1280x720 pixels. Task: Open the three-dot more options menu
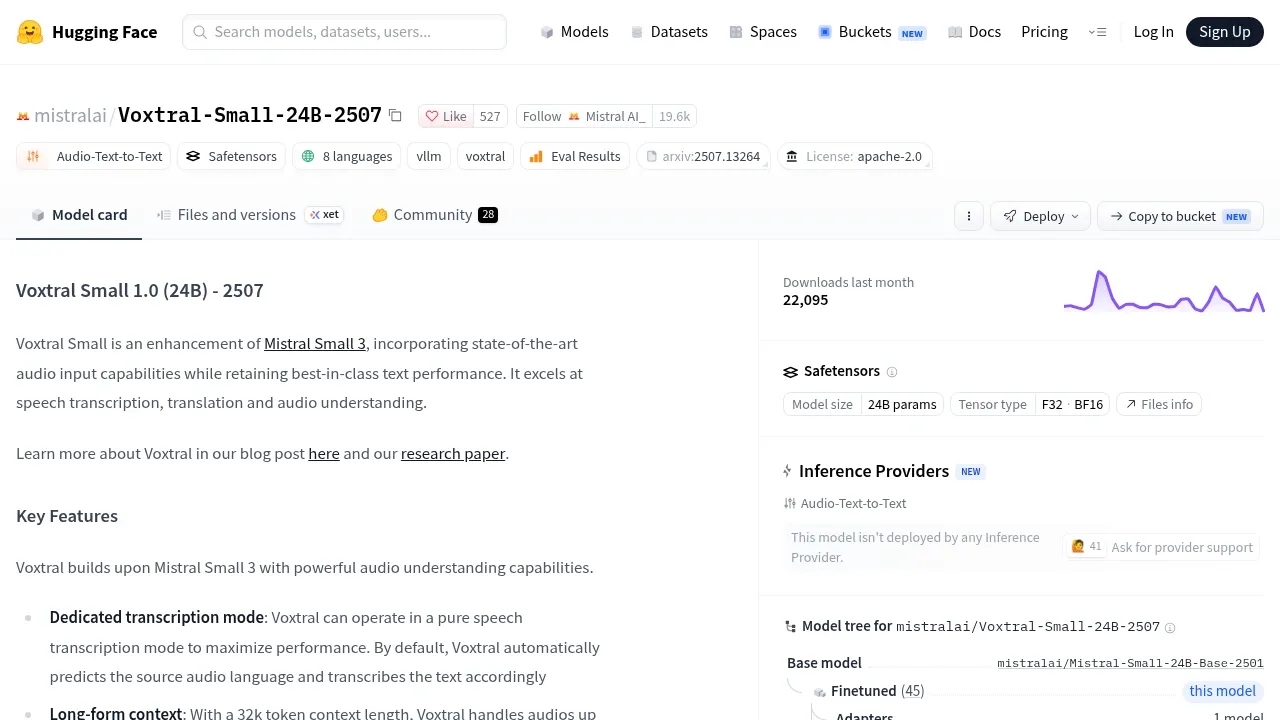(x=968, y=216)
